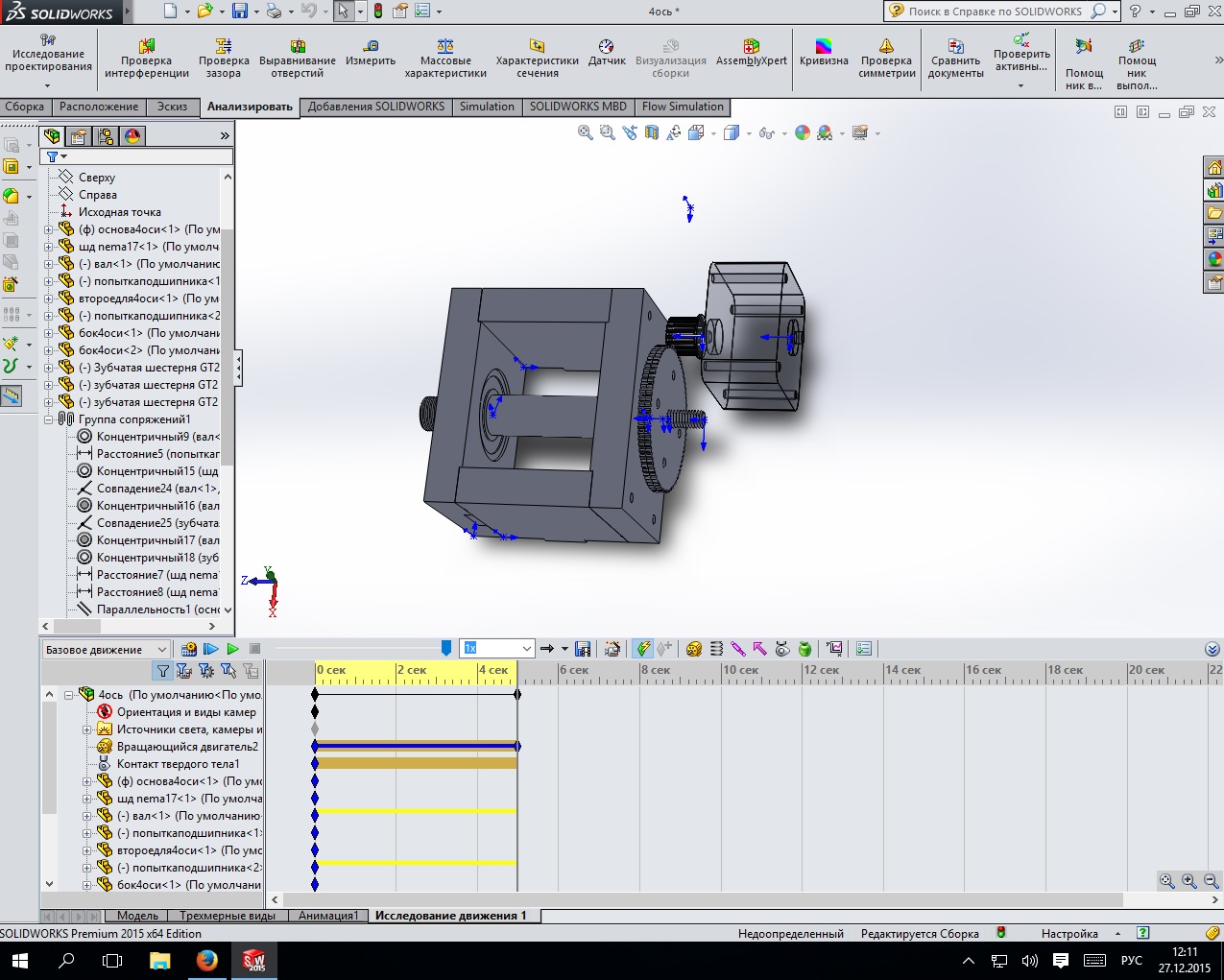Image resolution: width=1224 pixels, height=980 pixels.
Task: Open Firefox from the Windows taskbar
Action: click(x=206, y=960)
